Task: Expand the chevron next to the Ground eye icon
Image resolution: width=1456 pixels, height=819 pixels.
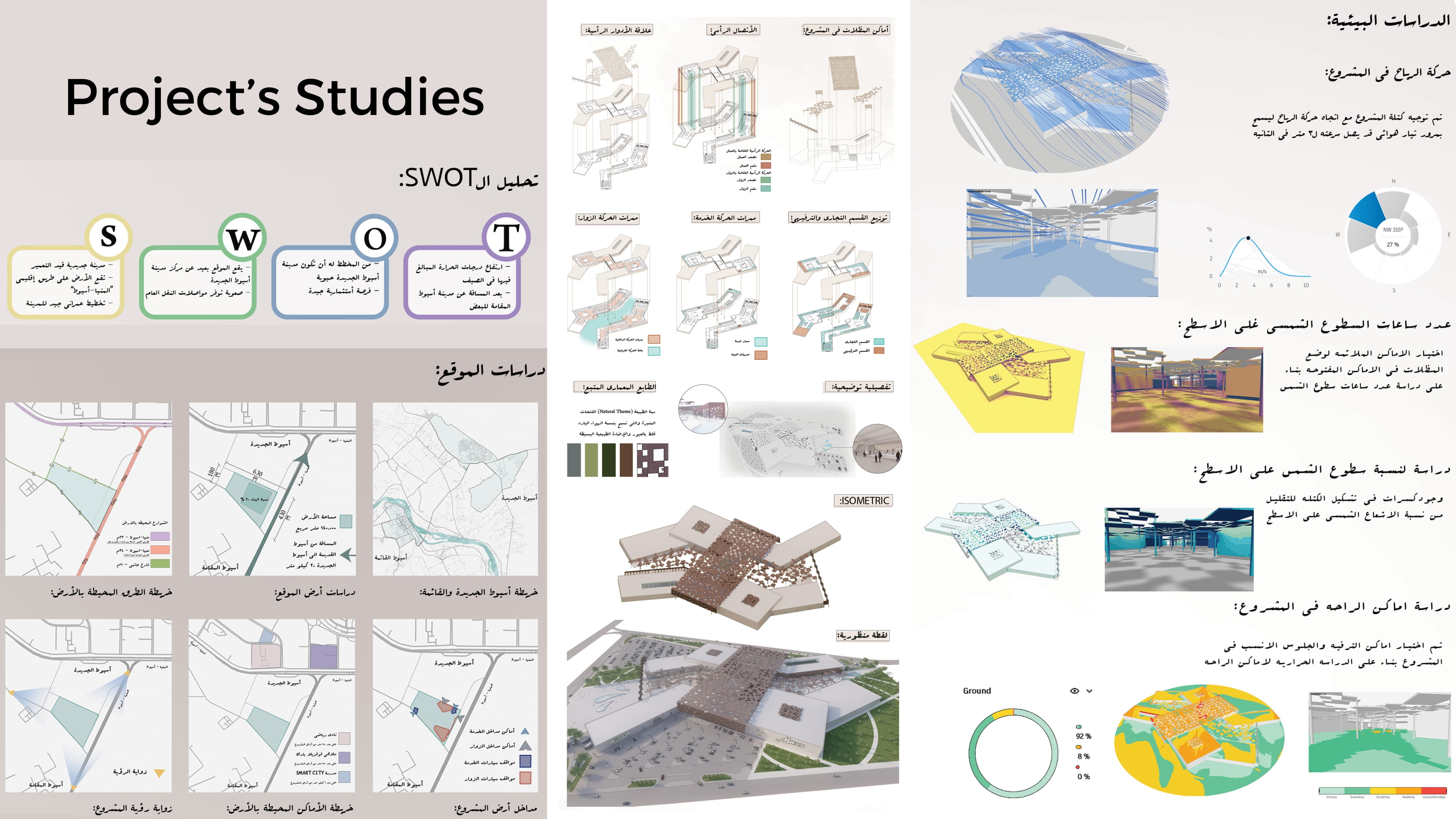Action: [x=1089, y=691]
